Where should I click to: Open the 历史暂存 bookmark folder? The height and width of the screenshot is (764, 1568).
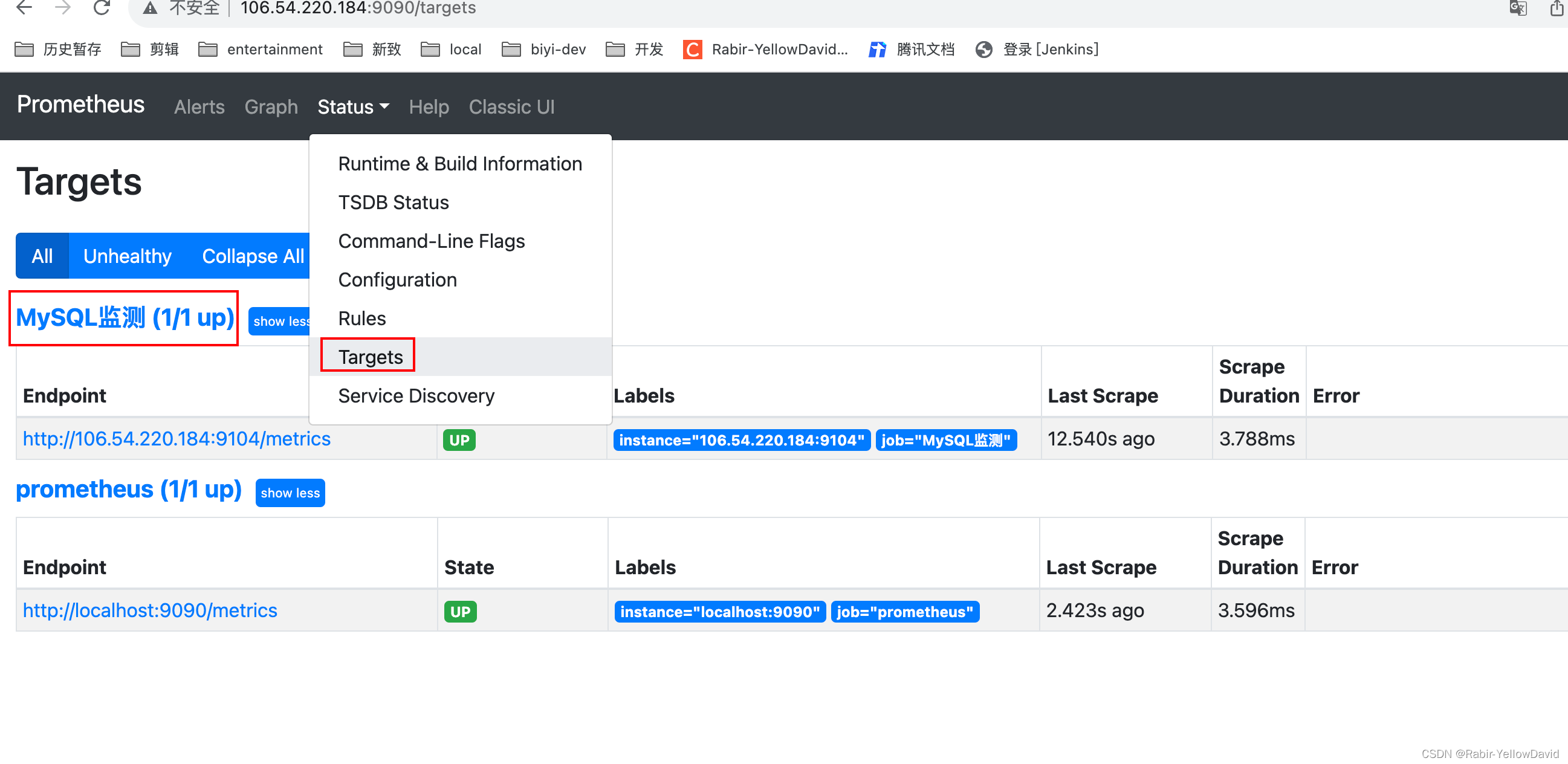(x=59, y=50)
